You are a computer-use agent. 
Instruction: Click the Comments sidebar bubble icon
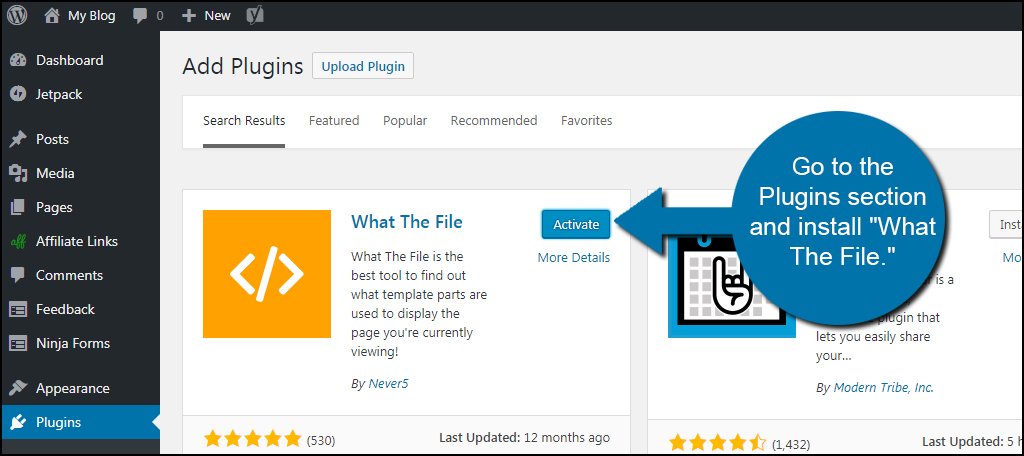pyautogui.click(x=18, y=275)
